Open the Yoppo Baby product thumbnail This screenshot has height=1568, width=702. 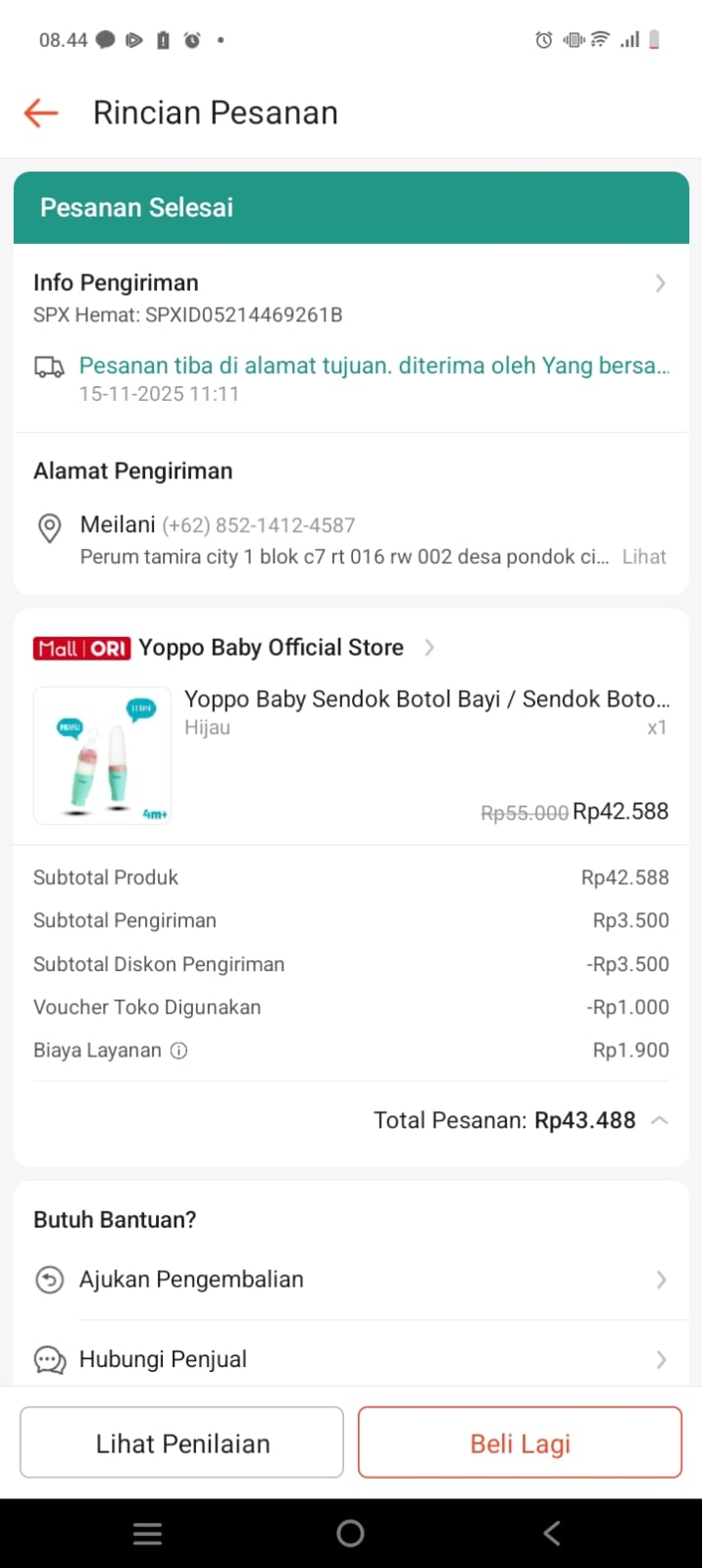tap(102, 756)
